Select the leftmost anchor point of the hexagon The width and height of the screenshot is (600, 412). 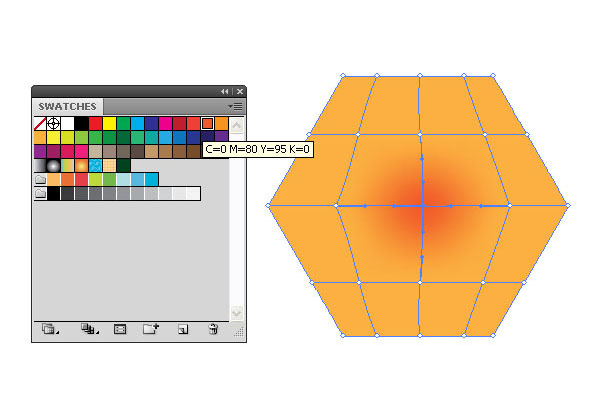point(268,205)
